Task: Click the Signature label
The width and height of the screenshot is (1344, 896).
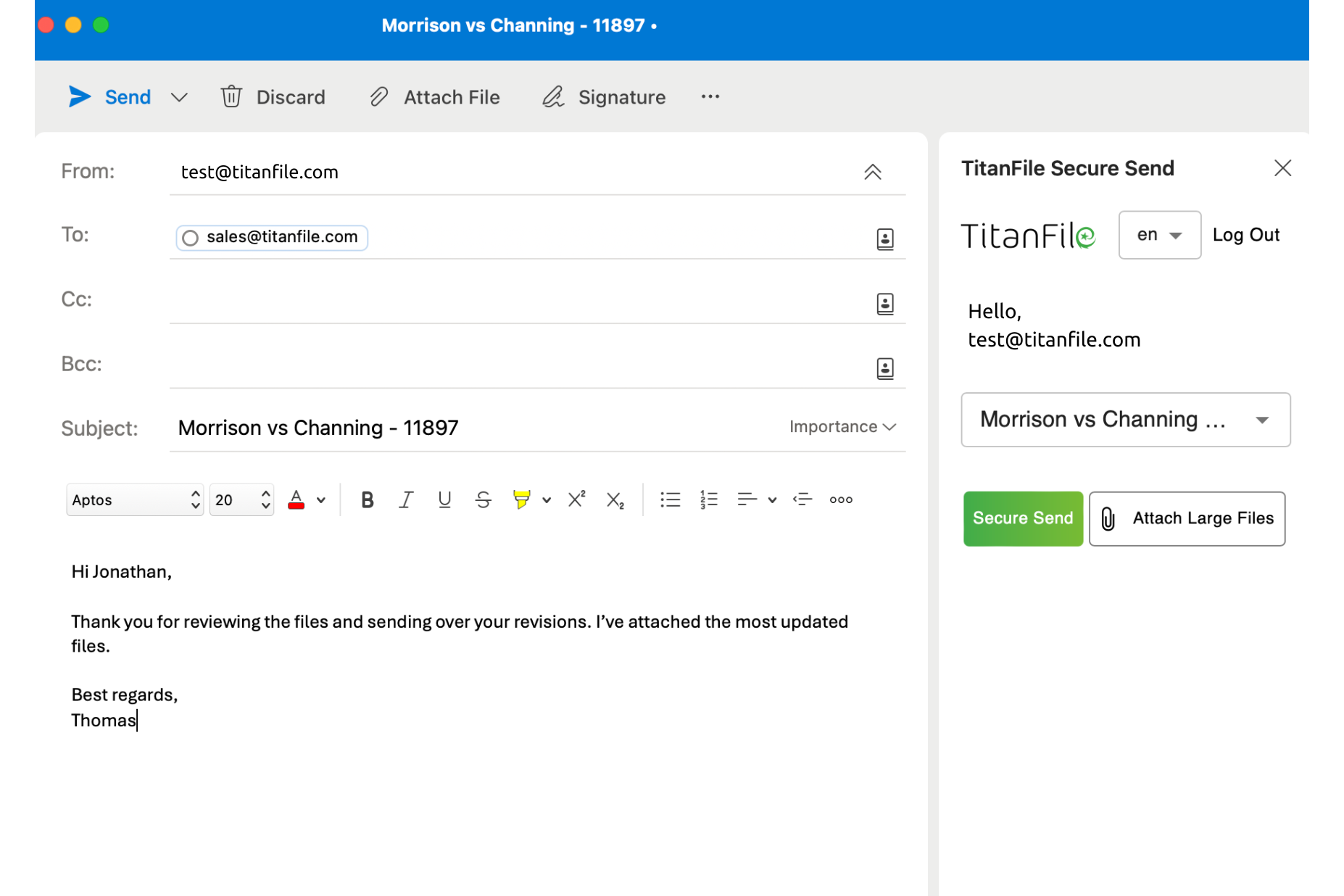Action: pyautogui.click(x=622, y=97)
